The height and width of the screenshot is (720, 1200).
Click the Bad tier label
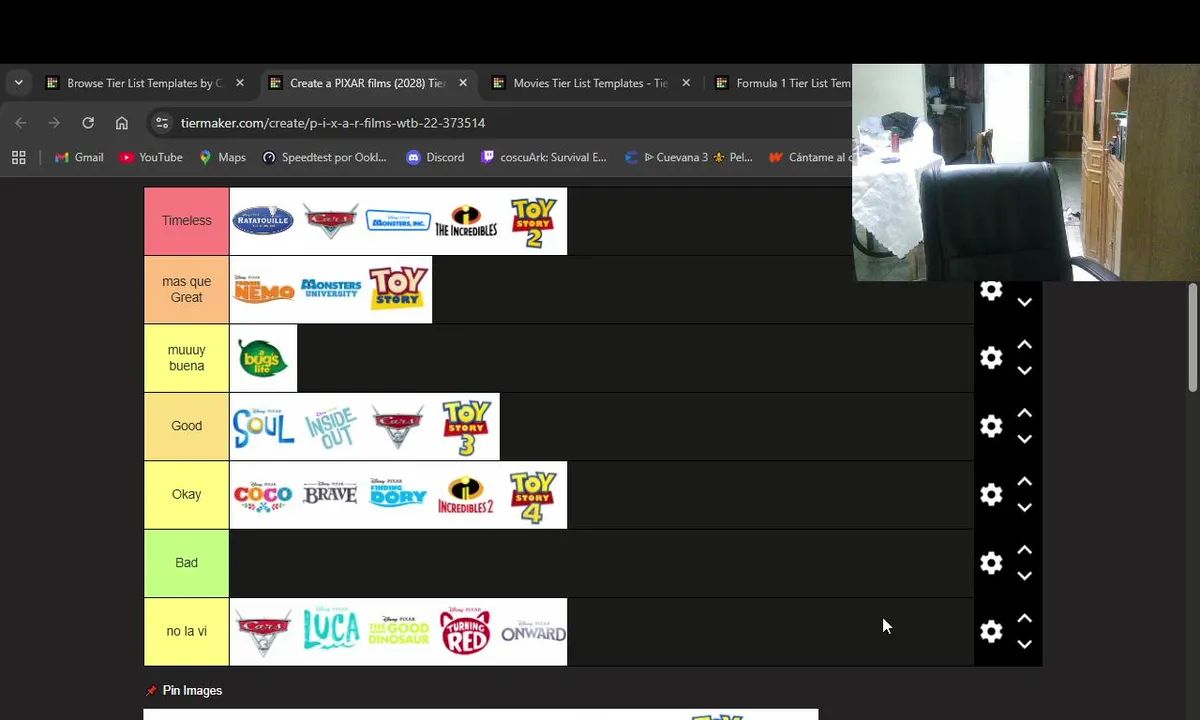click(x=187, y=563)
